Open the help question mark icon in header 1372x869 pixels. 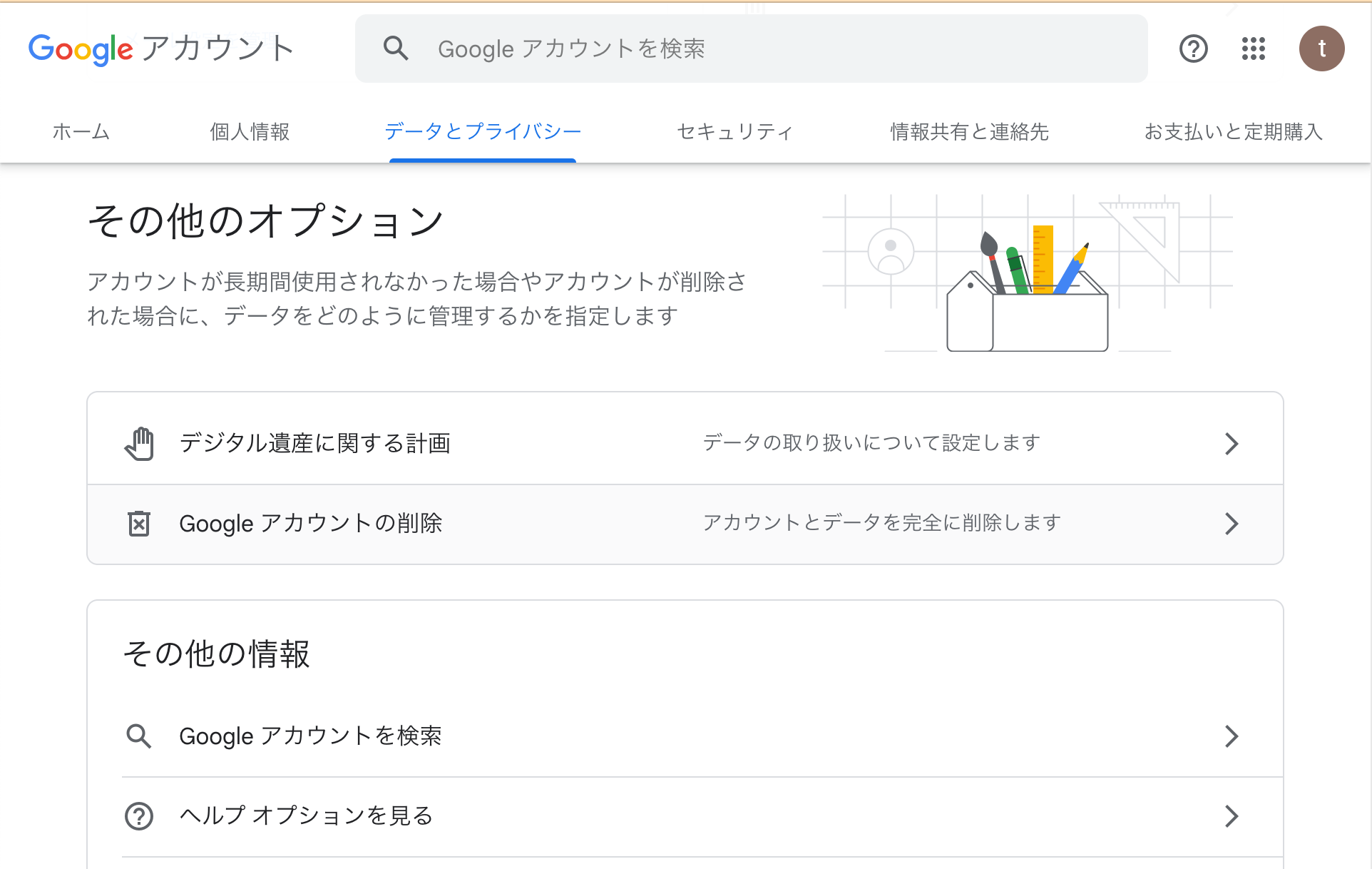pyautogui.click(x=1193, y=49)
